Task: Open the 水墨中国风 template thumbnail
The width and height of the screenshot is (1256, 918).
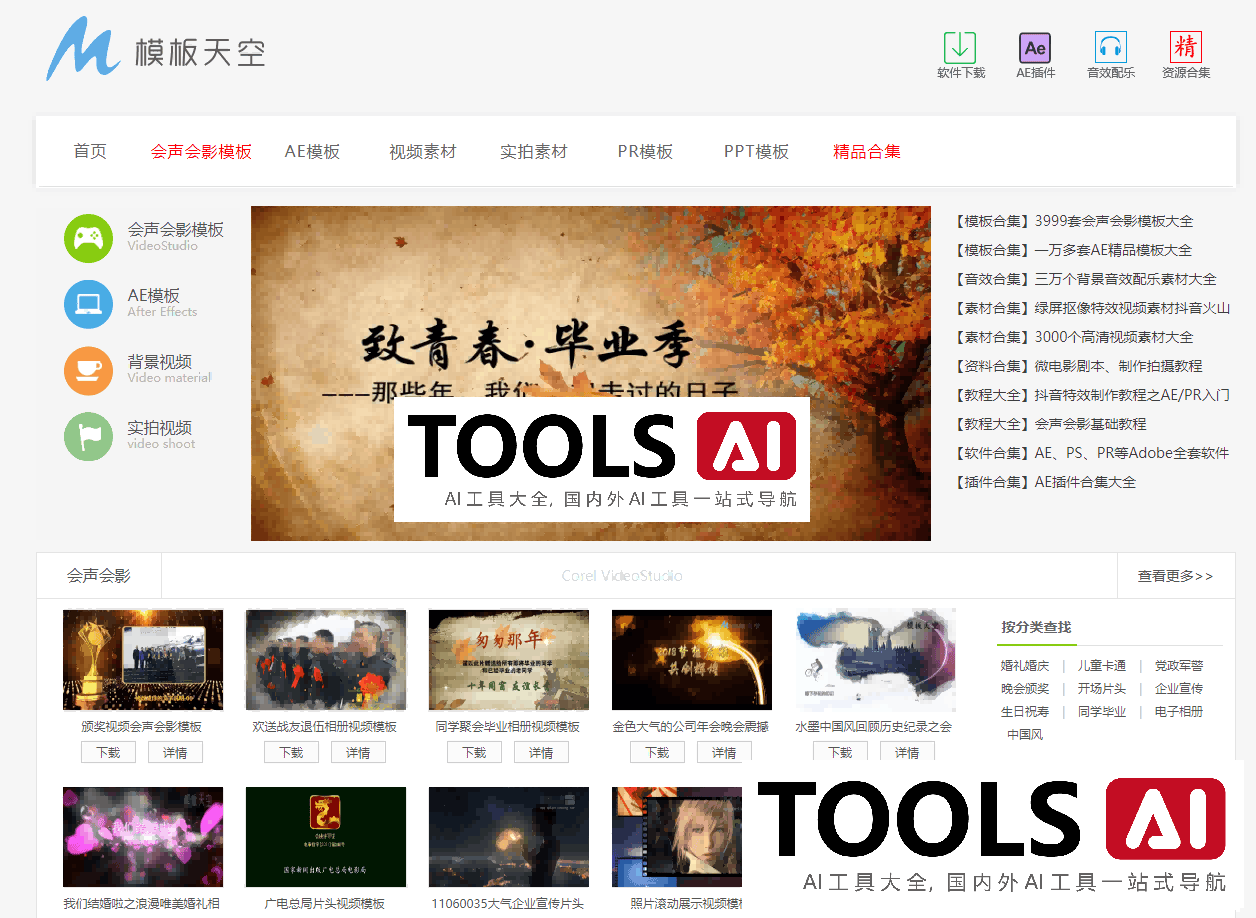Action: (875, 660)
